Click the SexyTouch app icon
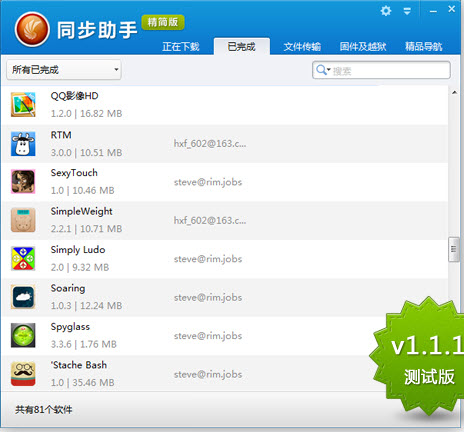 (x=23, y=182)
